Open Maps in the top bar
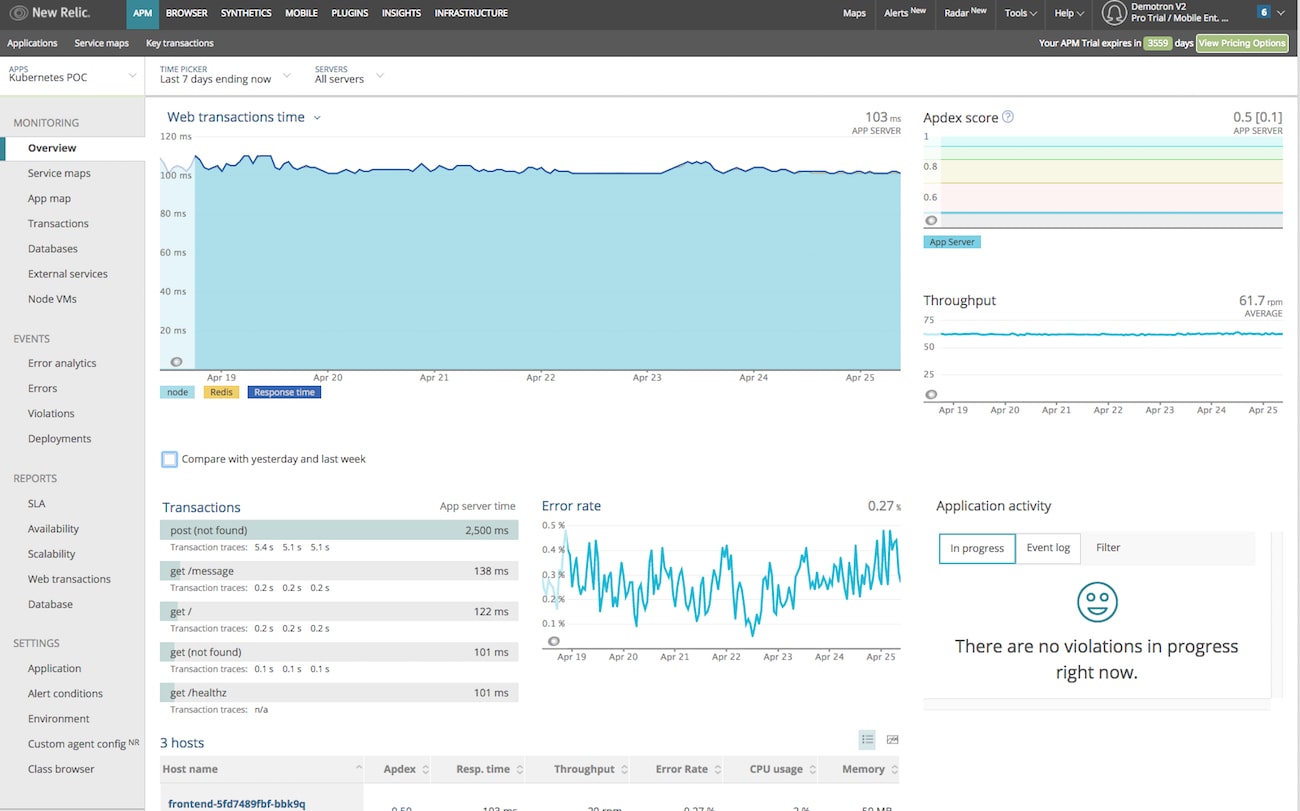 (854, 13)
